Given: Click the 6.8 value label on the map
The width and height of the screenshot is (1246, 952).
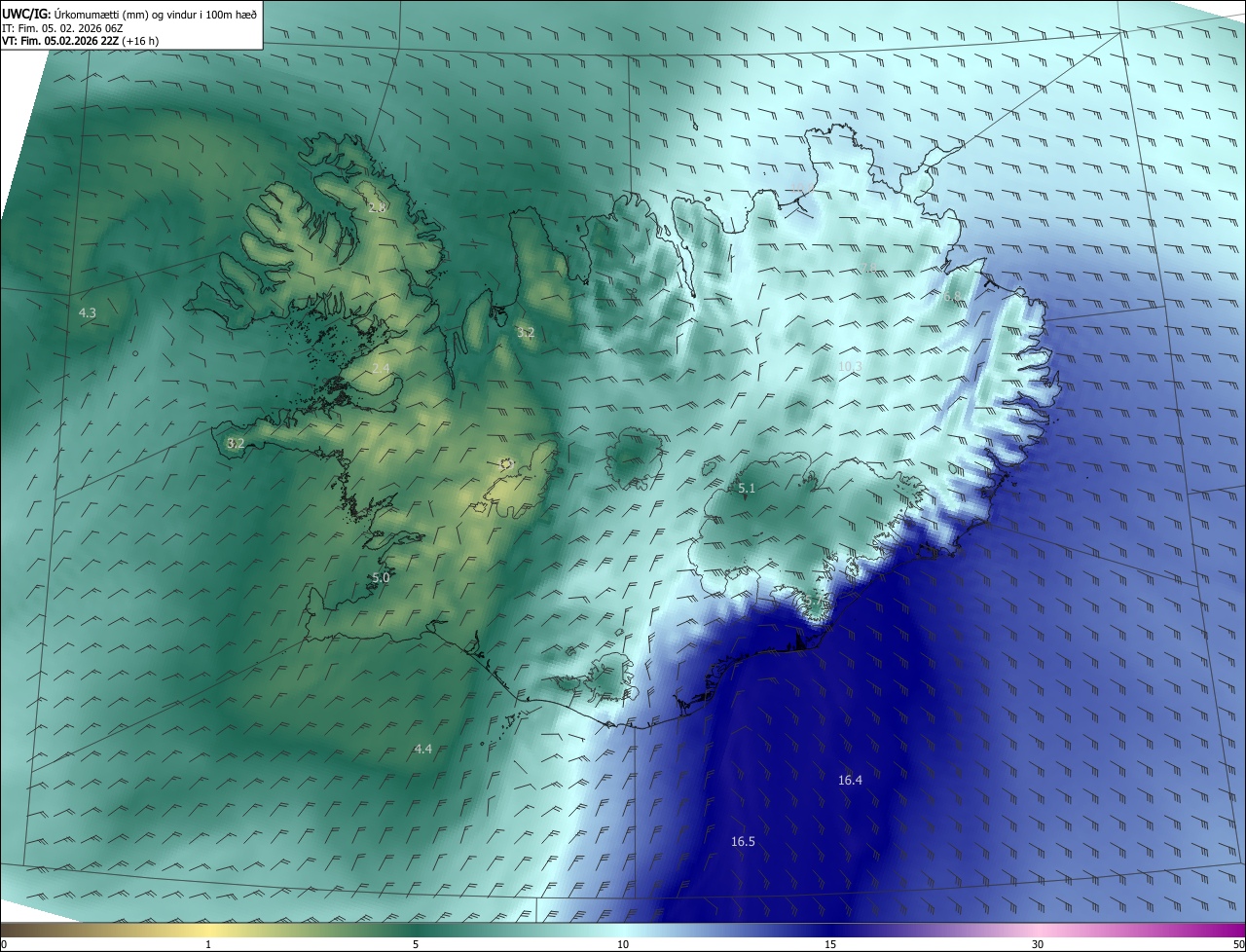Looking at the screenshot, I should coord(952,296).
